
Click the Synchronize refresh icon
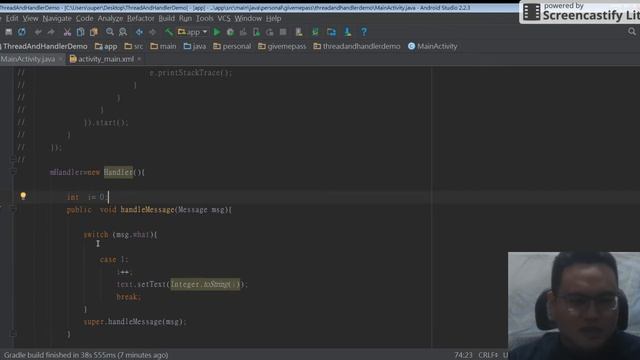pos(22,32)
